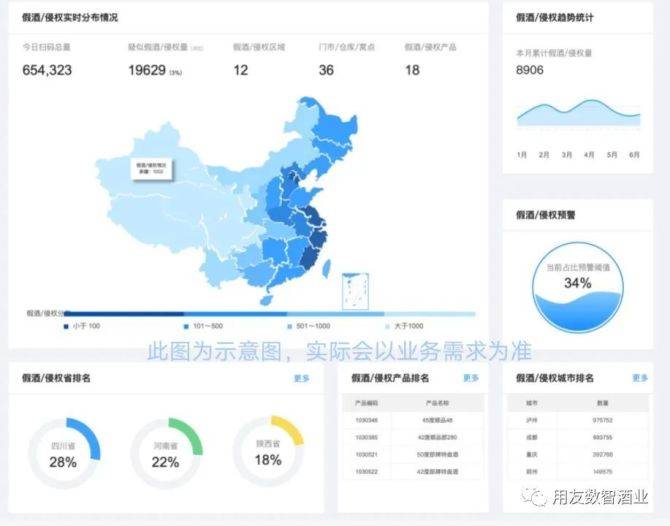Click the map tooltip over Xinjiang
Screen dimensions: 670x526
(x=151, y=166)
